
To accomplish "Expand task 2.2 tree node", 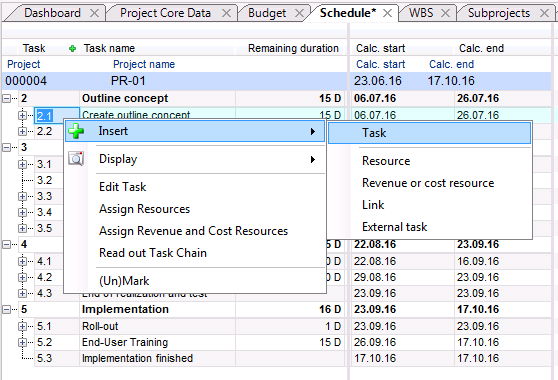I will (22, 131).
